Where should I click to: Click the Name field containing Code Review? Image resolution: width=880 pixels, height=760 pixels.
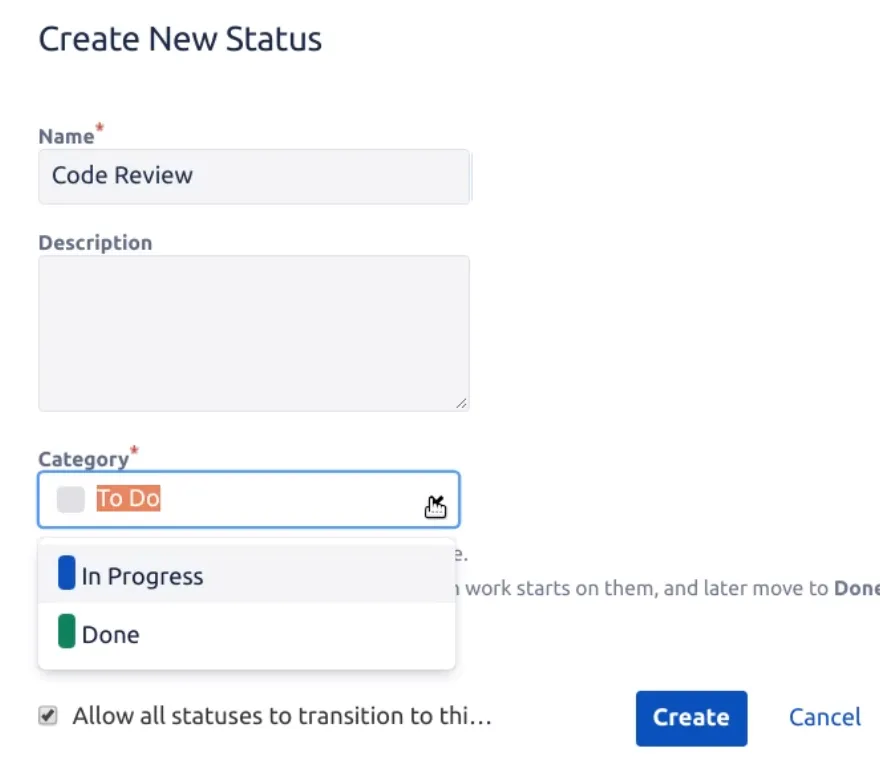pos(253,176)
